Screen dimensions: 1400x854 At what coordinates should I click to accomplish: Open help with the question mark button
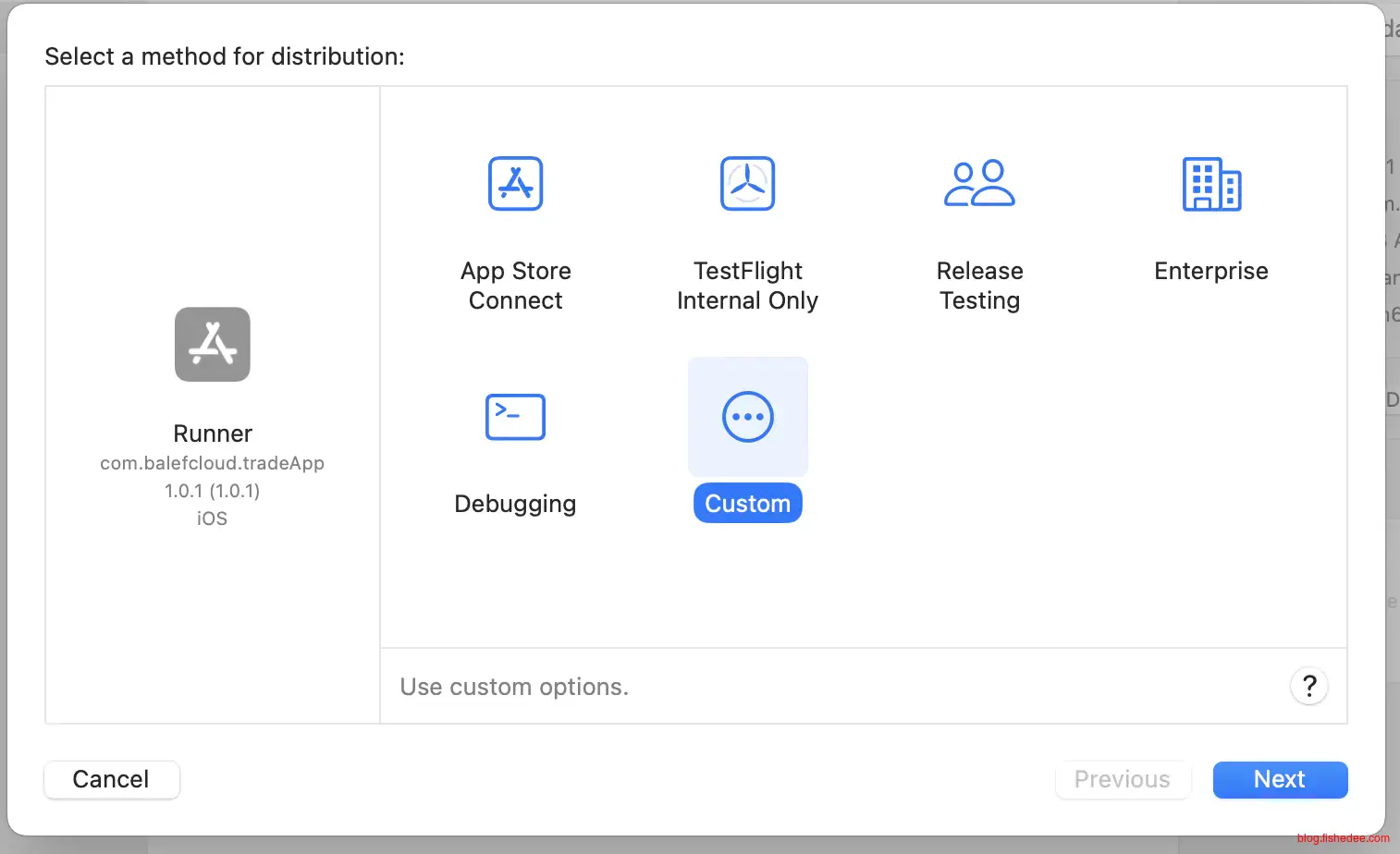1308,686
